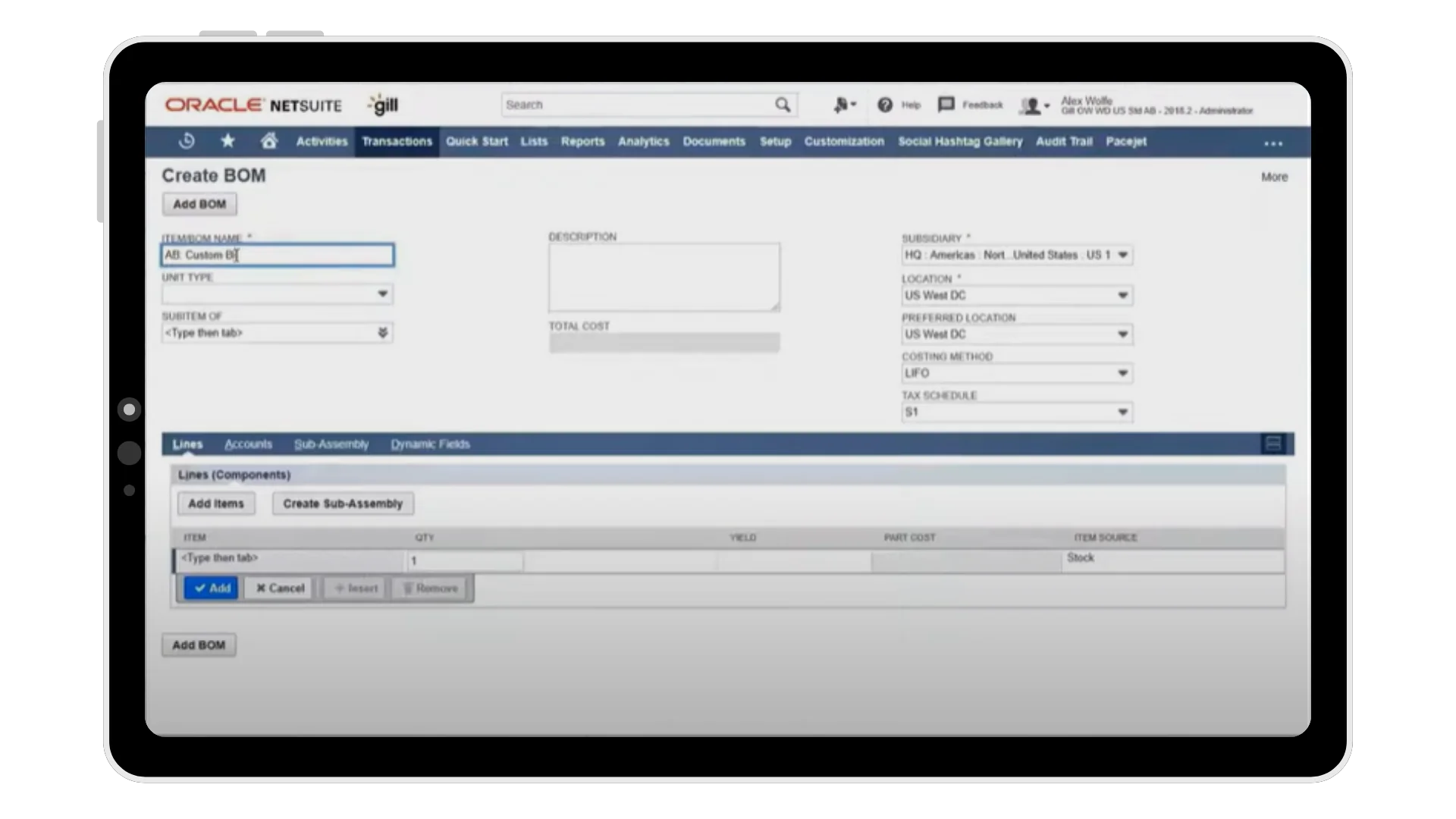Click the Create Sub-Assembly button
1456x819 pixels.
point(343,504)
